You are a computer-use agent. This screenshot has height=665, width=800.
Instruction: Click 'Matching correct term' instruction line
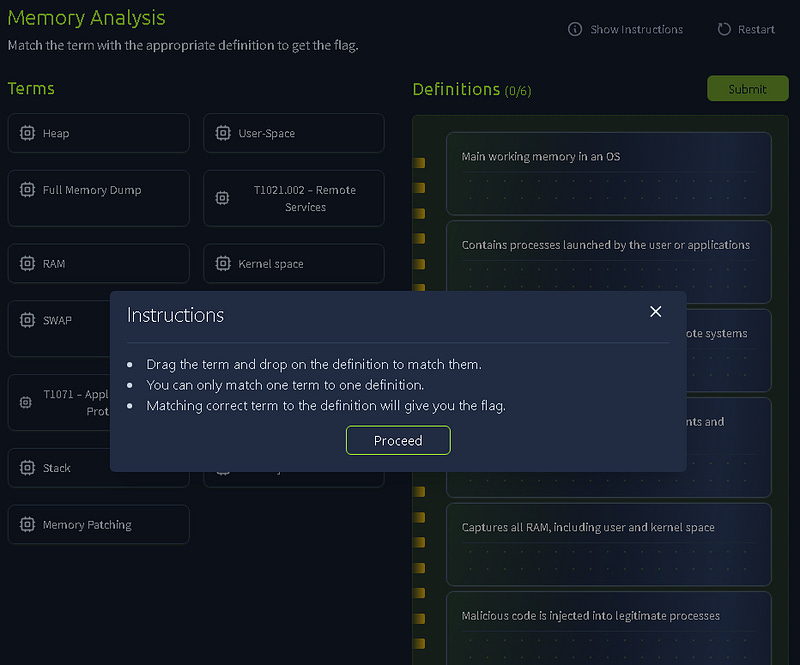pyautogui.click(x=326, y=406)
